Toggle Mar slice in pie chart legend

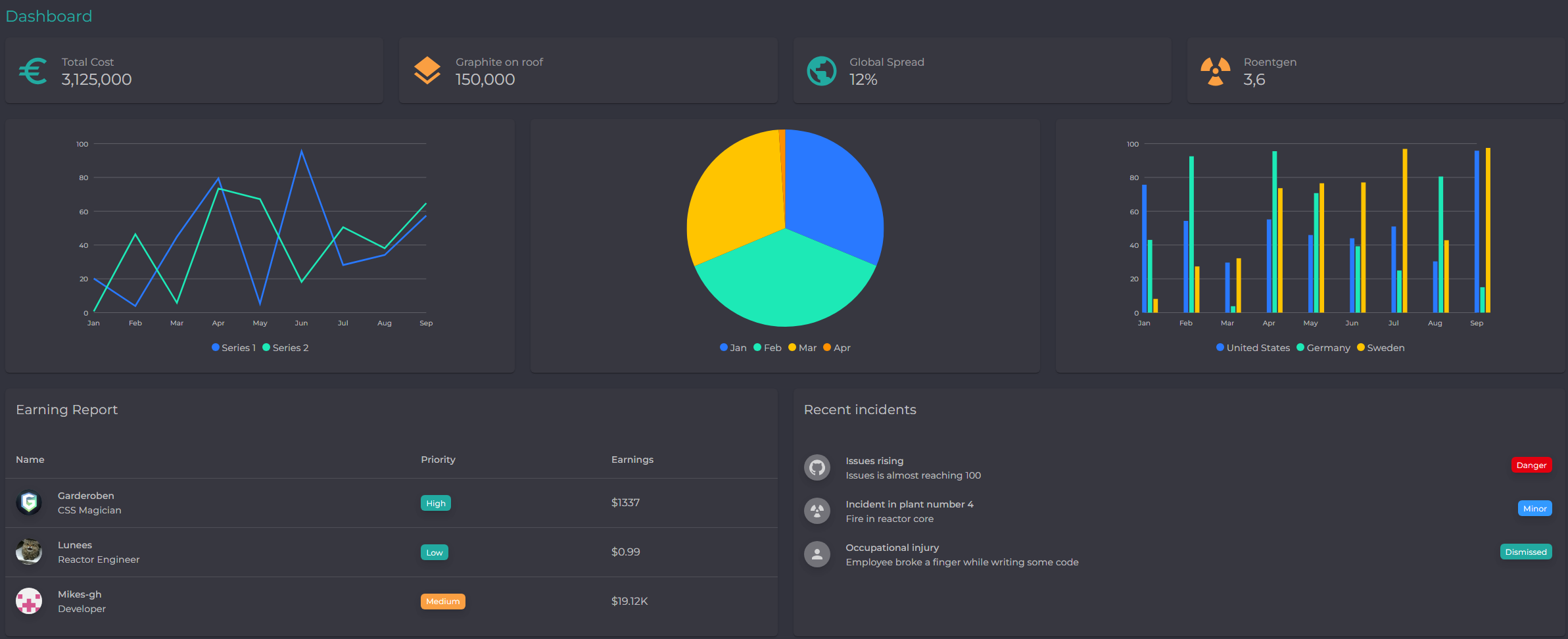(802, 348)
